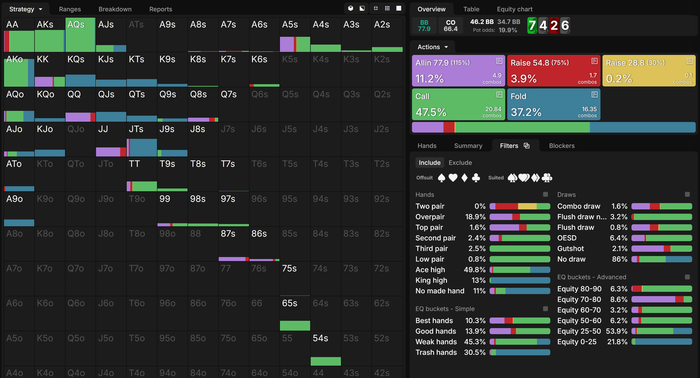
Task: Open the Actions dropdown
Action: coord(432,47)
